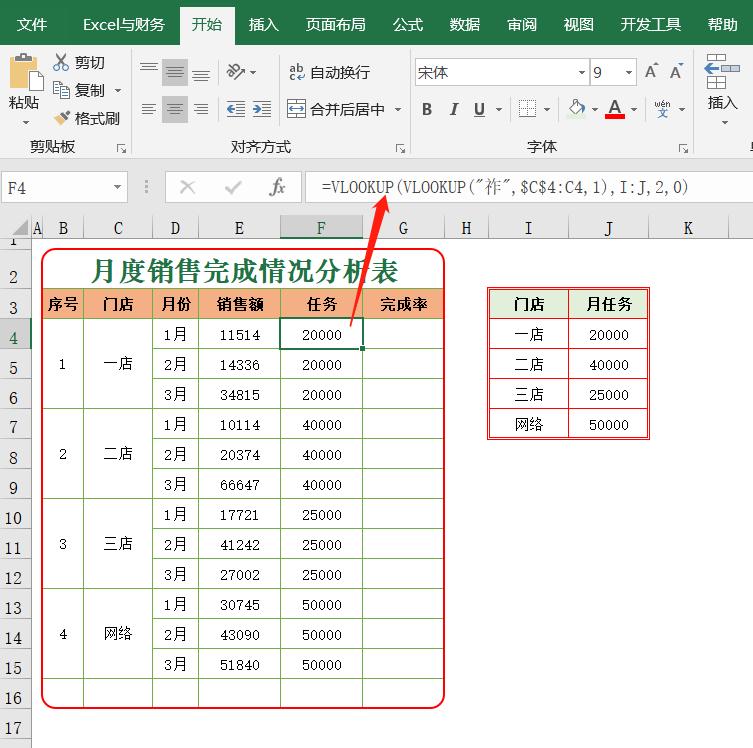This screenshot has width=753, height=748.
Task: Decrease font size with the smaller A
Action: coord(676,72)
